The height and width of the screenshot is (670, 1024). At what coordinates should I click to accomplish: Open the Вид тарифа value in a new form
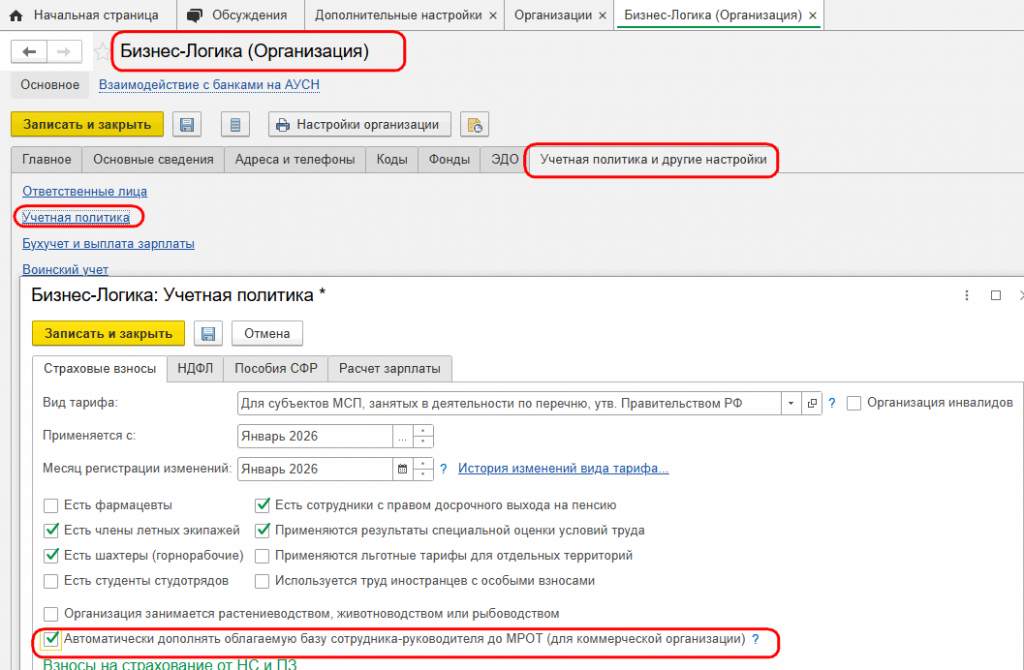point(812,403)
